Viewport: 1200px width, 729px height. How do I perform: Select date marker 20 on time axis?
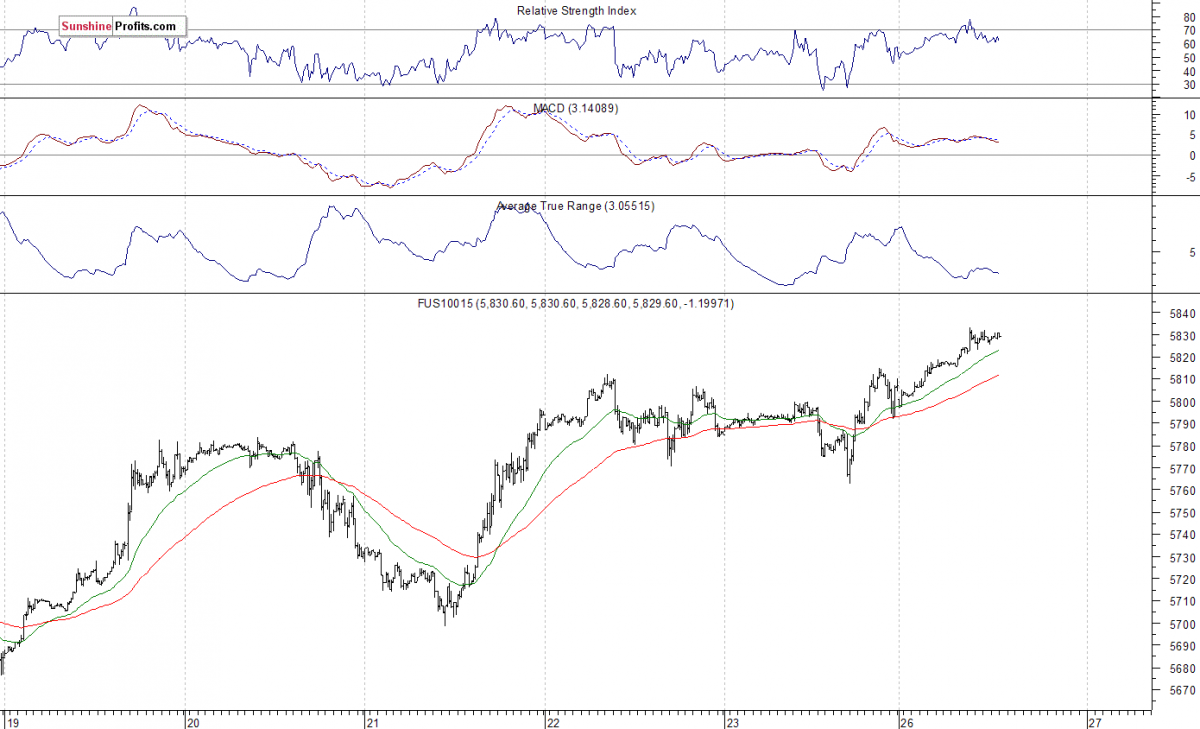(x=194, y=721)
